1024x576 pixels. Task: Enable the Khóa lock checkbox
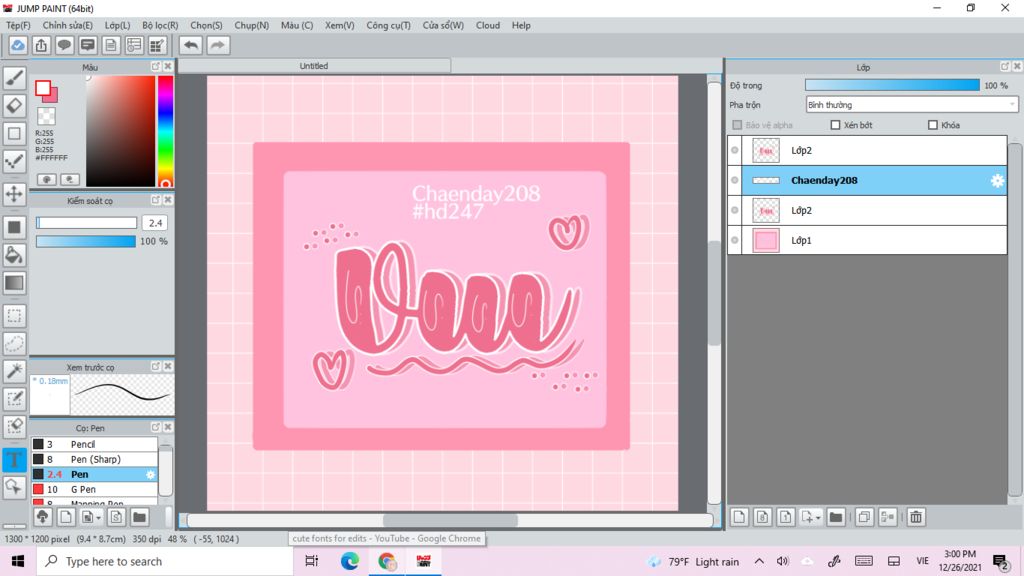pyautogui.click(x=933, y=125)
